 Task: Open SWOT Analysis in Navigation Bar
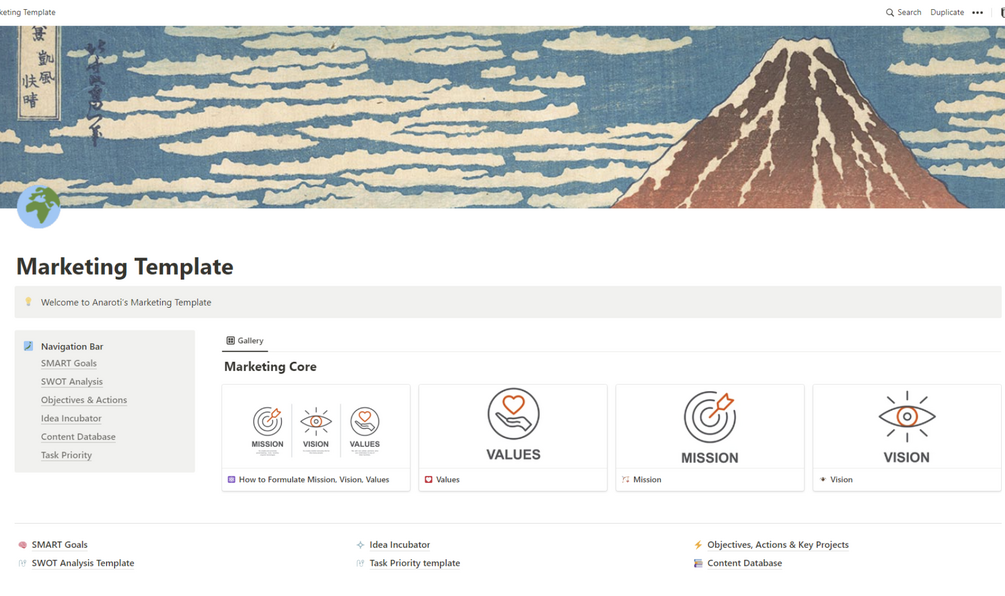click(x=72, y=382)
